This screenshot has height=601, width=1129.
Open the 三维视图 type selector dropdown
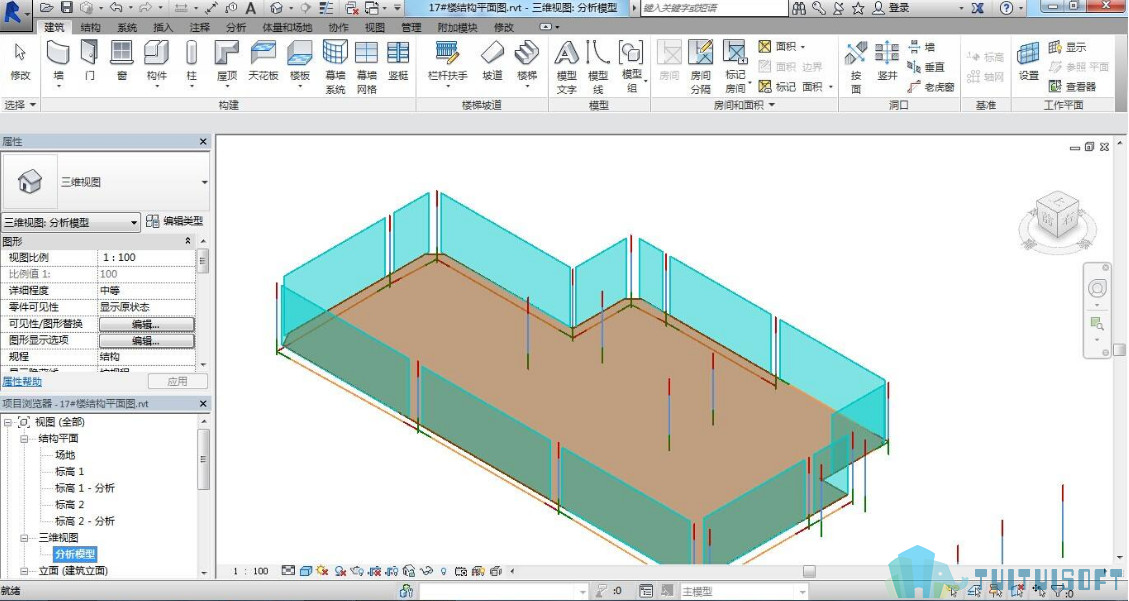coord(204,182)
